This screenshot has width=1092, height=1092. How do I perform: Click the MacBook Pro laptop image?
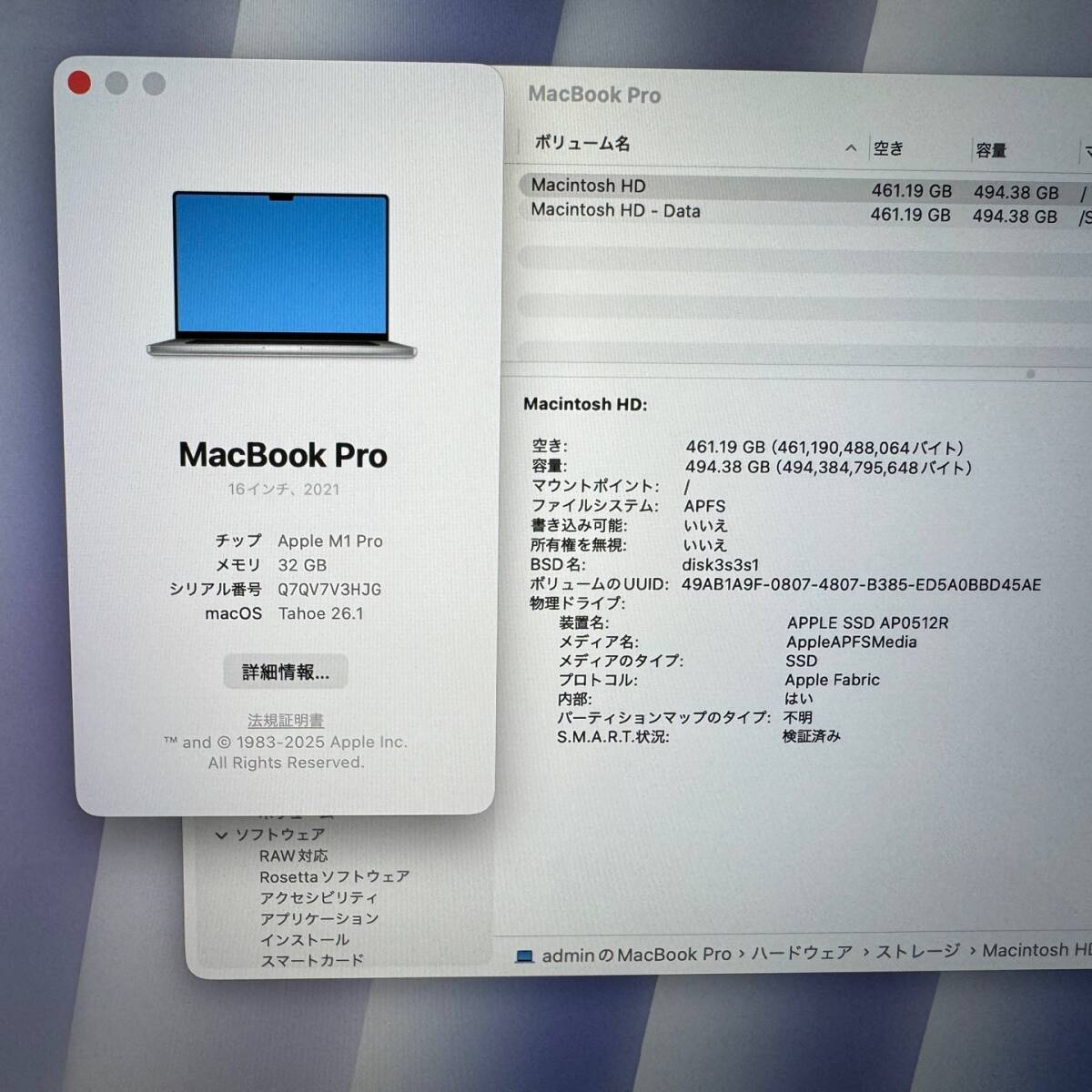coord(282,274)
